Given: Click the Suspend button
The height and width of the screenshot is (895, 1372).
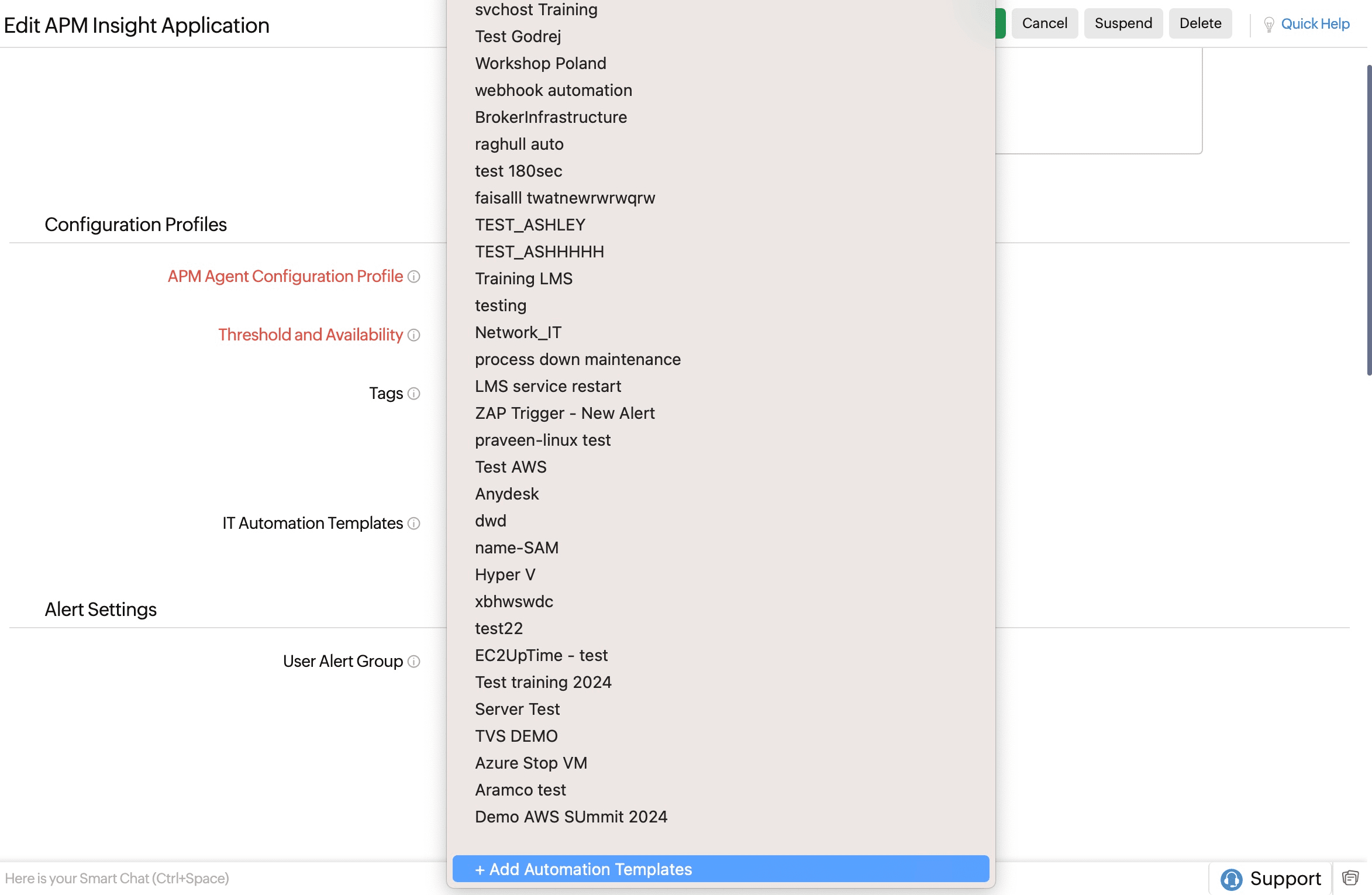Looking at the screenshot, I should (1123, 23).
